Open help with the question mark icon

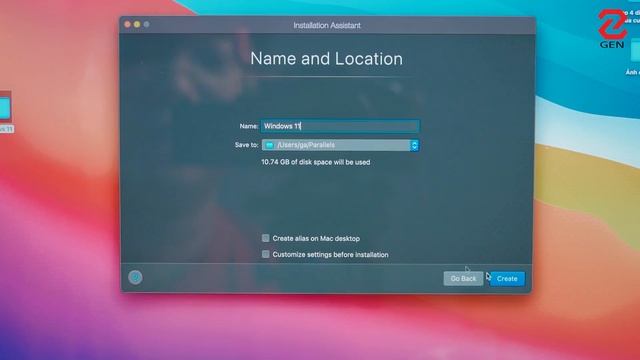tap(136, 278)
